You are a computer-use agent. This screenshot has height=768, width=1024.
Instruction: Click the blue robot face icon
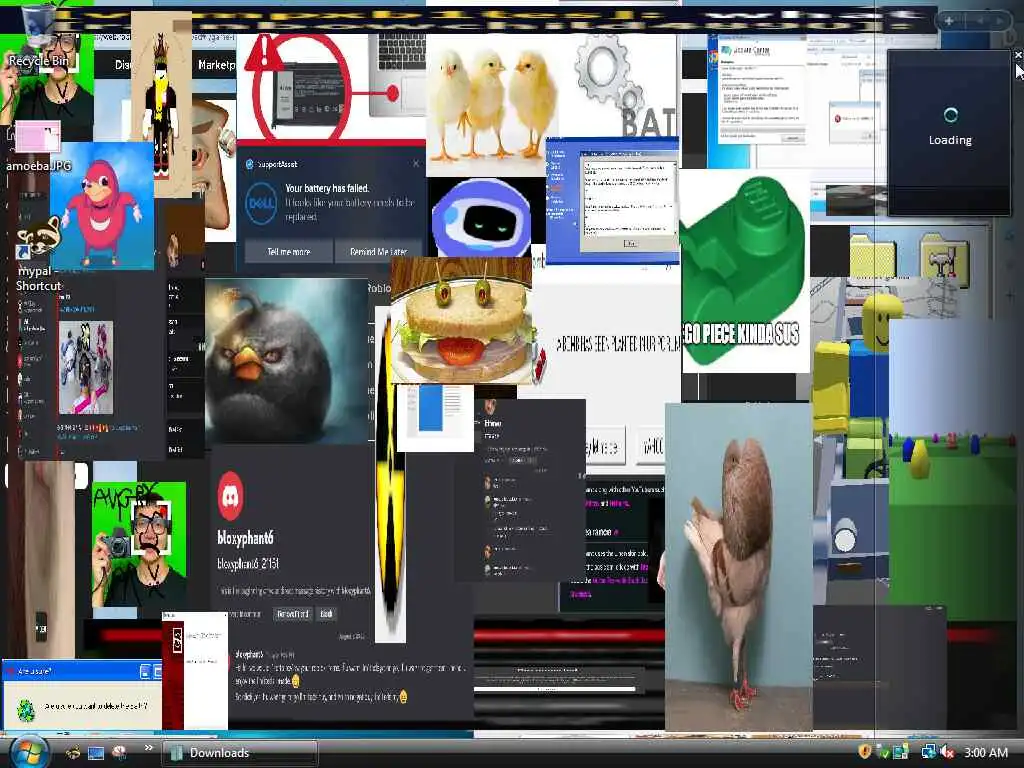tap(481, 218)
